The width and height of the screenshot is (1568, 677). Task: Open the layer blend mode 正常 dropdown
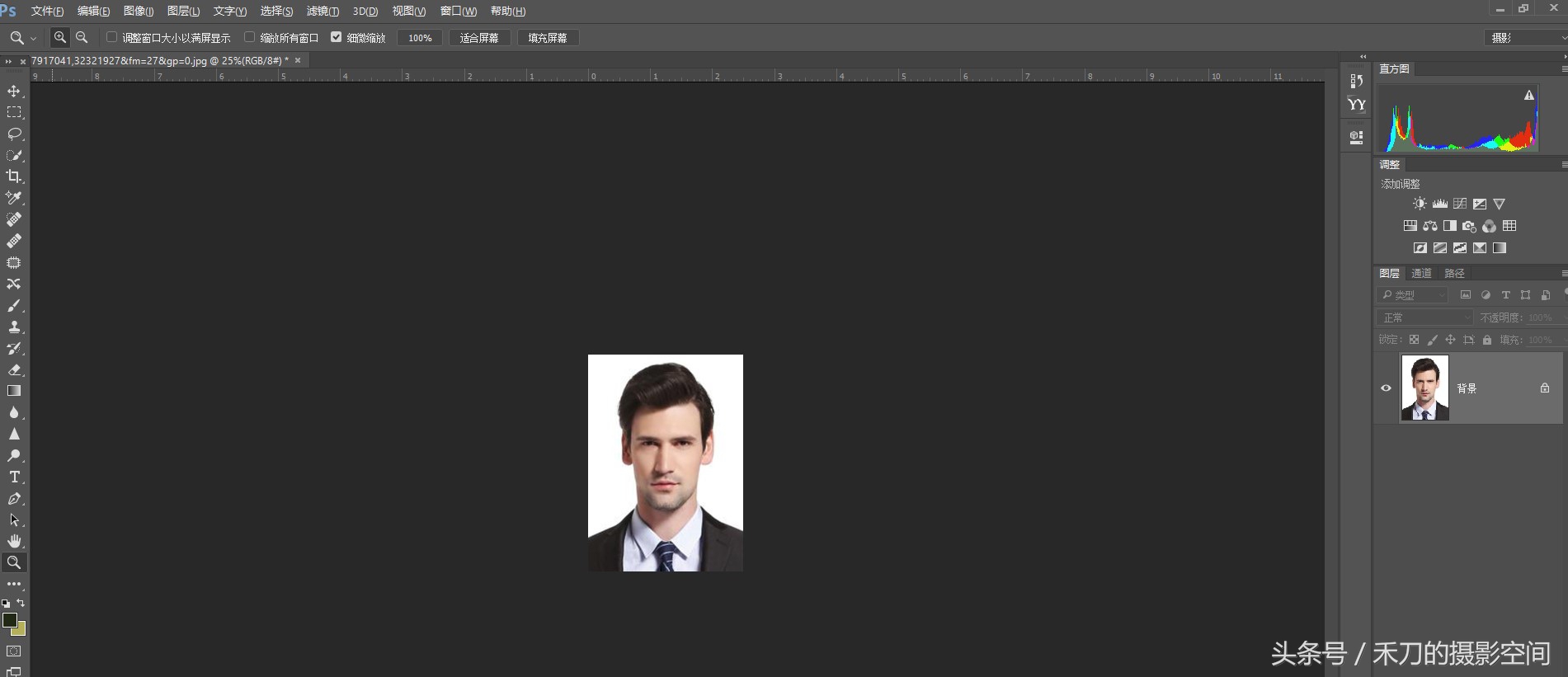(x=1424, y=317)
